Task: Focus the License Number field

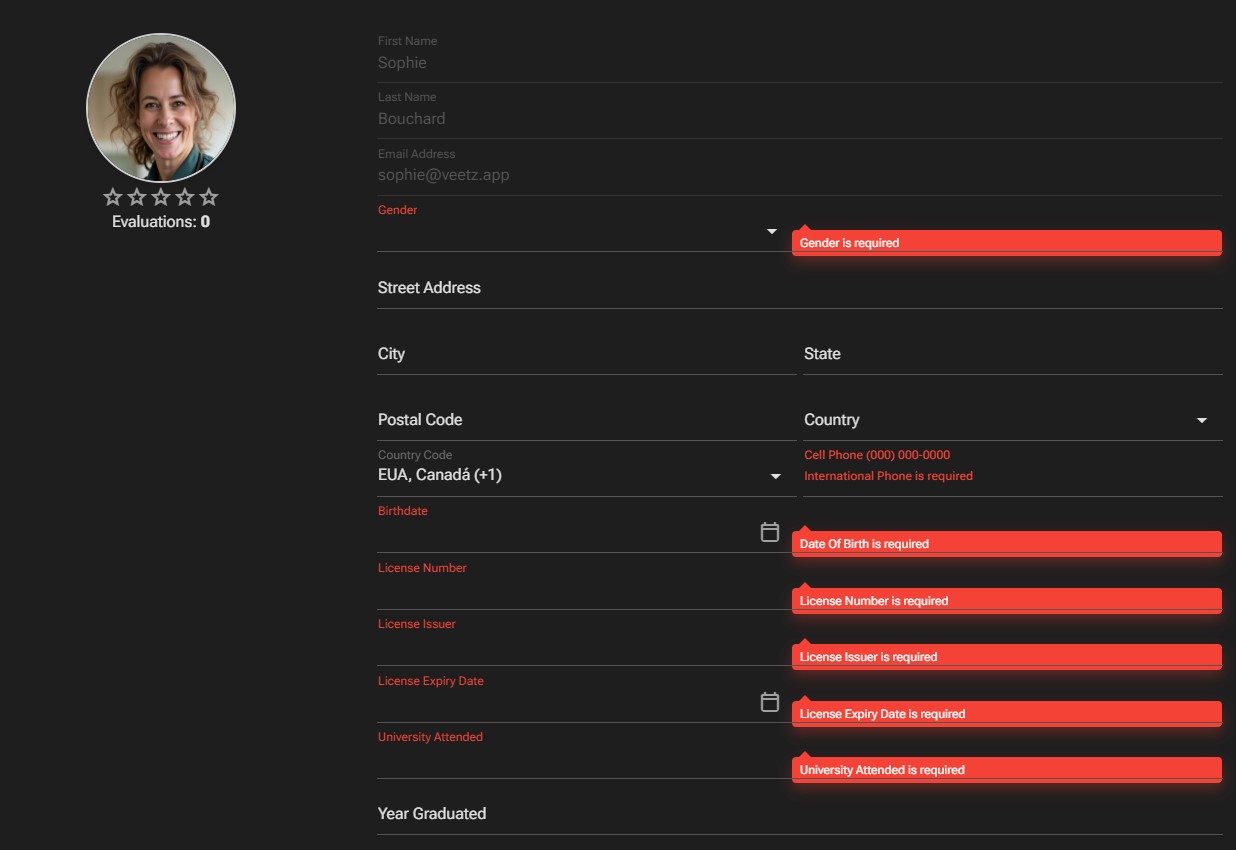Action: [580, 591]
